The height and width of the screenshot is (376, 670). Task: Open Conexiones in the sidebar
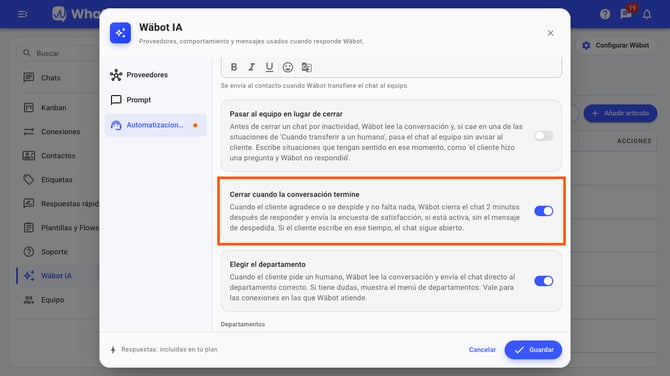[x=58, y=132]
